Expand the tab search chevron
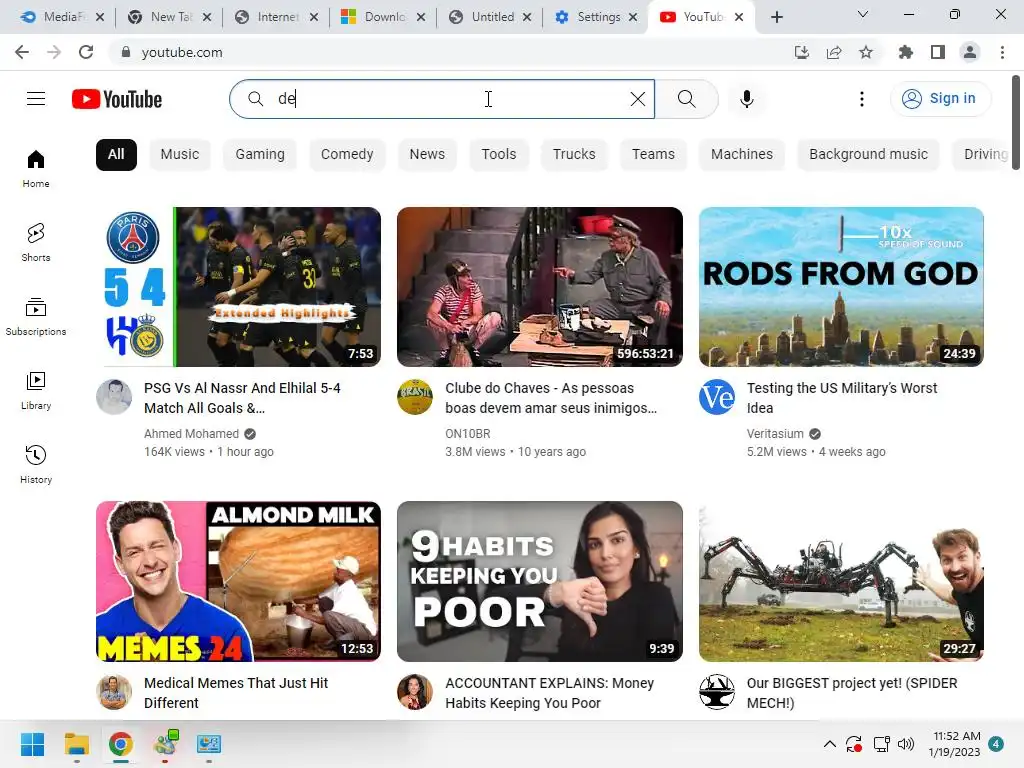The width and height of the screenshot is (1024, 768). [x=863, y=14]
